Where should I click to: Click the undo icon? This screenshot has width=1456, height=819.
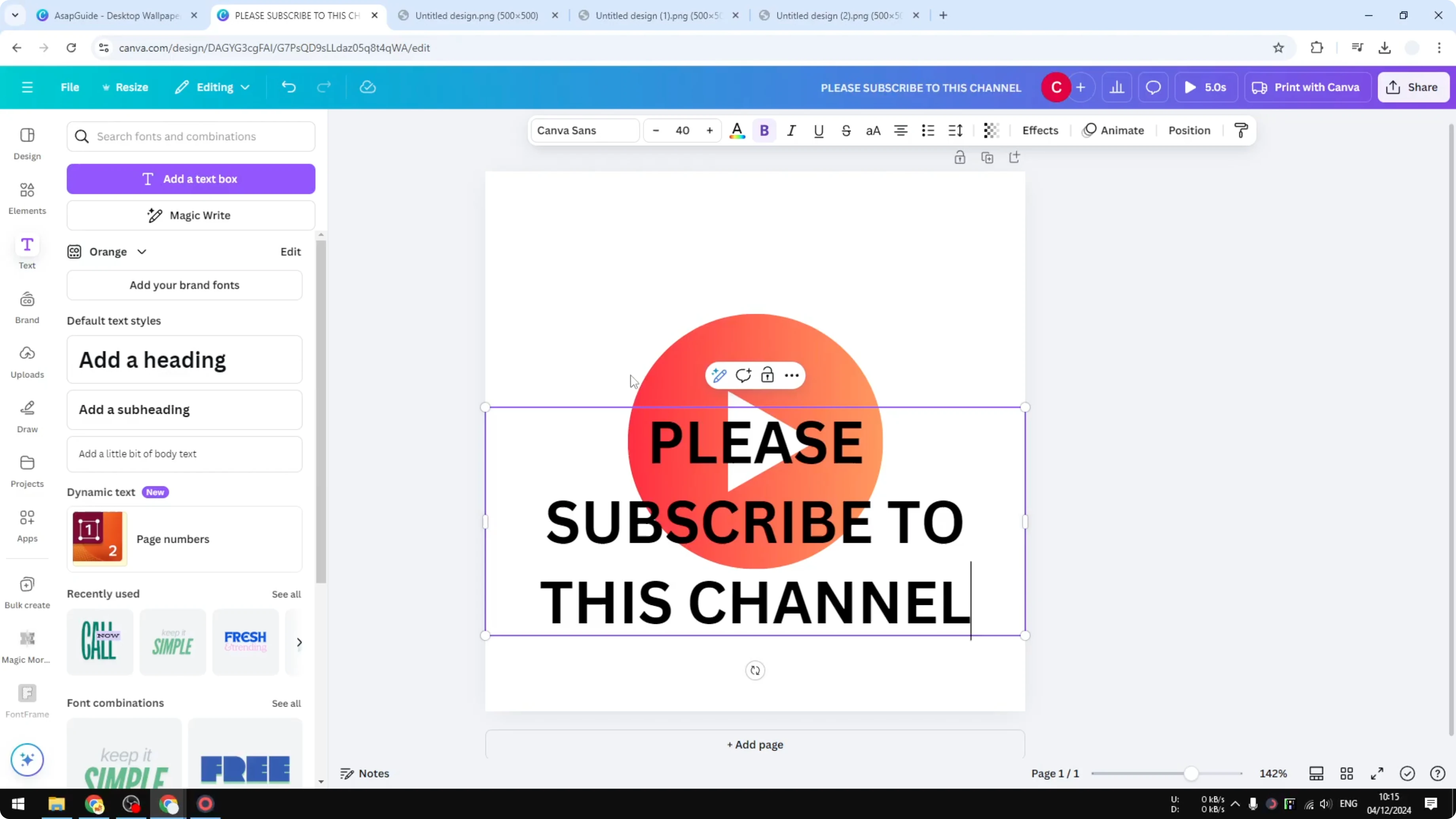tap(288, 87)
